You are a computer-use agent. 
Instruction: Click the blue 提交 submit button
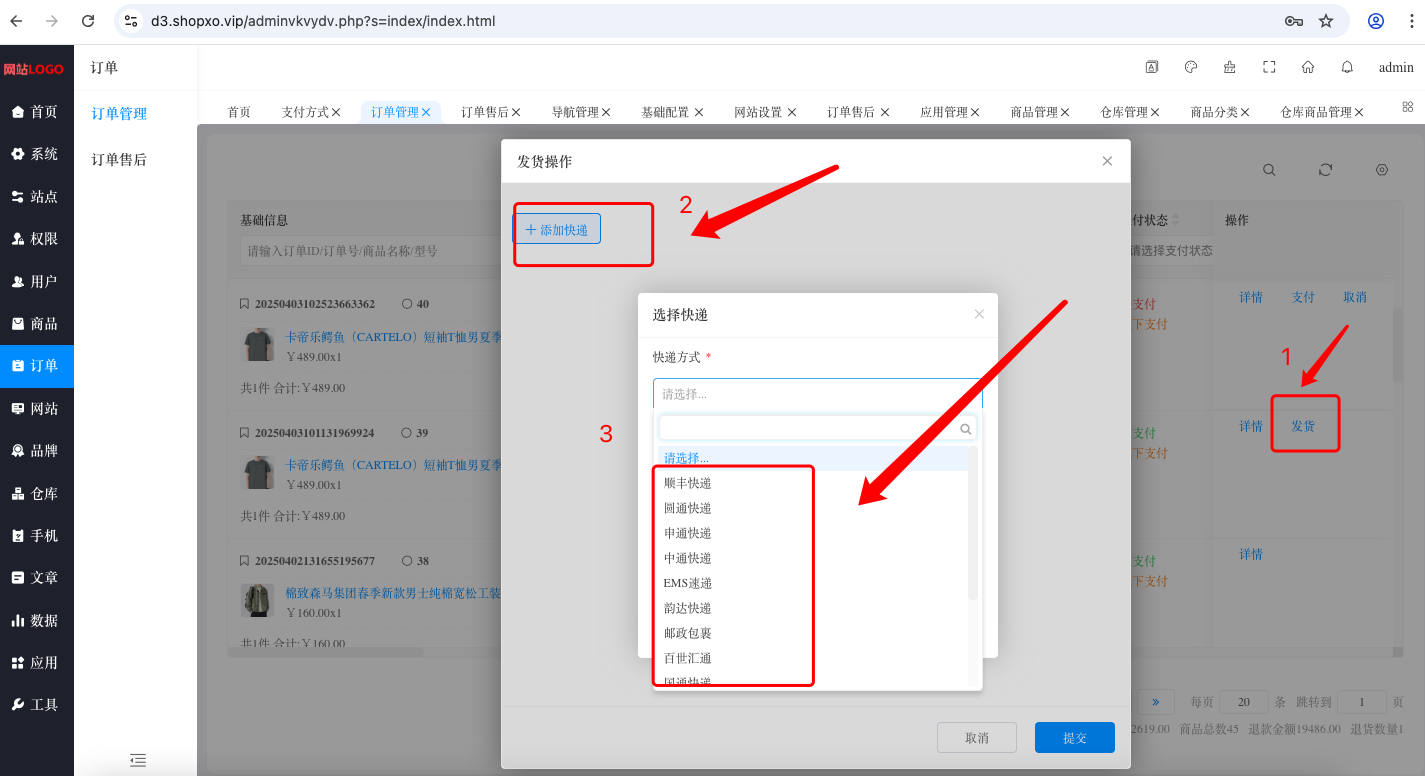(x=1075, y=738)
